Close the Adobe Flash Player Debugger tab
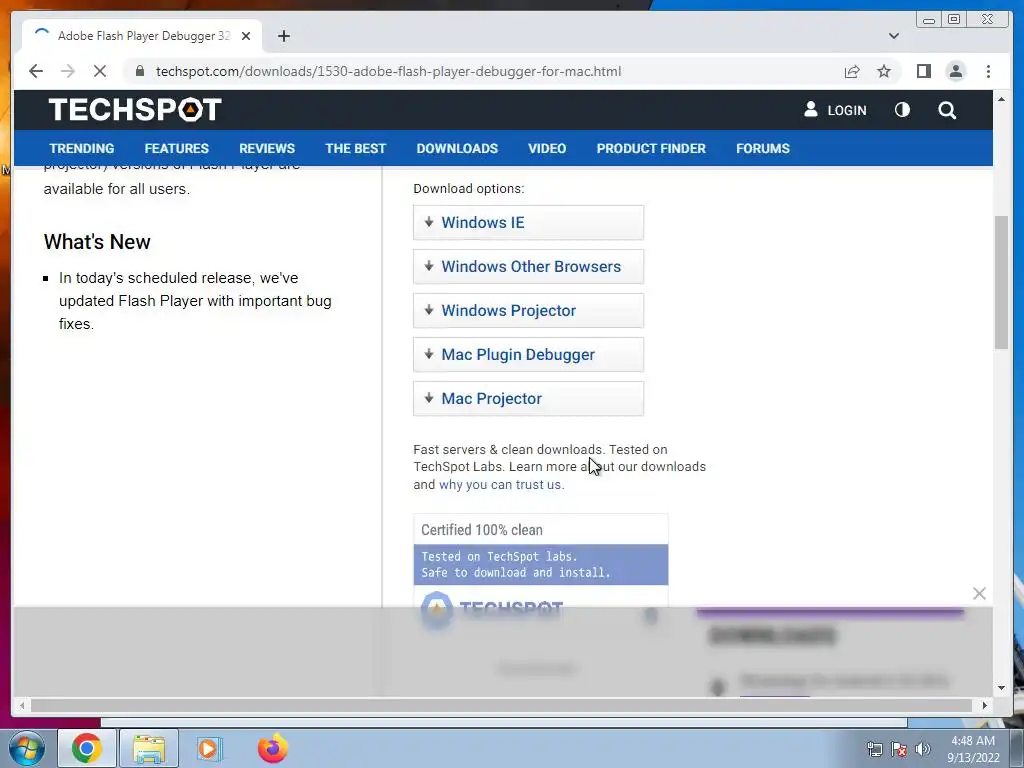Screen dimensions: 1024x768 pos(246,36)
